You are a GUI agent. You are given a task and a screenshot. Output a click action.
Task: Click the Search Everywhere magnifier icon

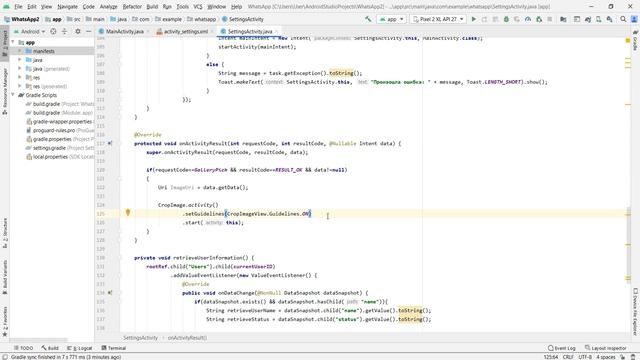click(x=623, y=19)
